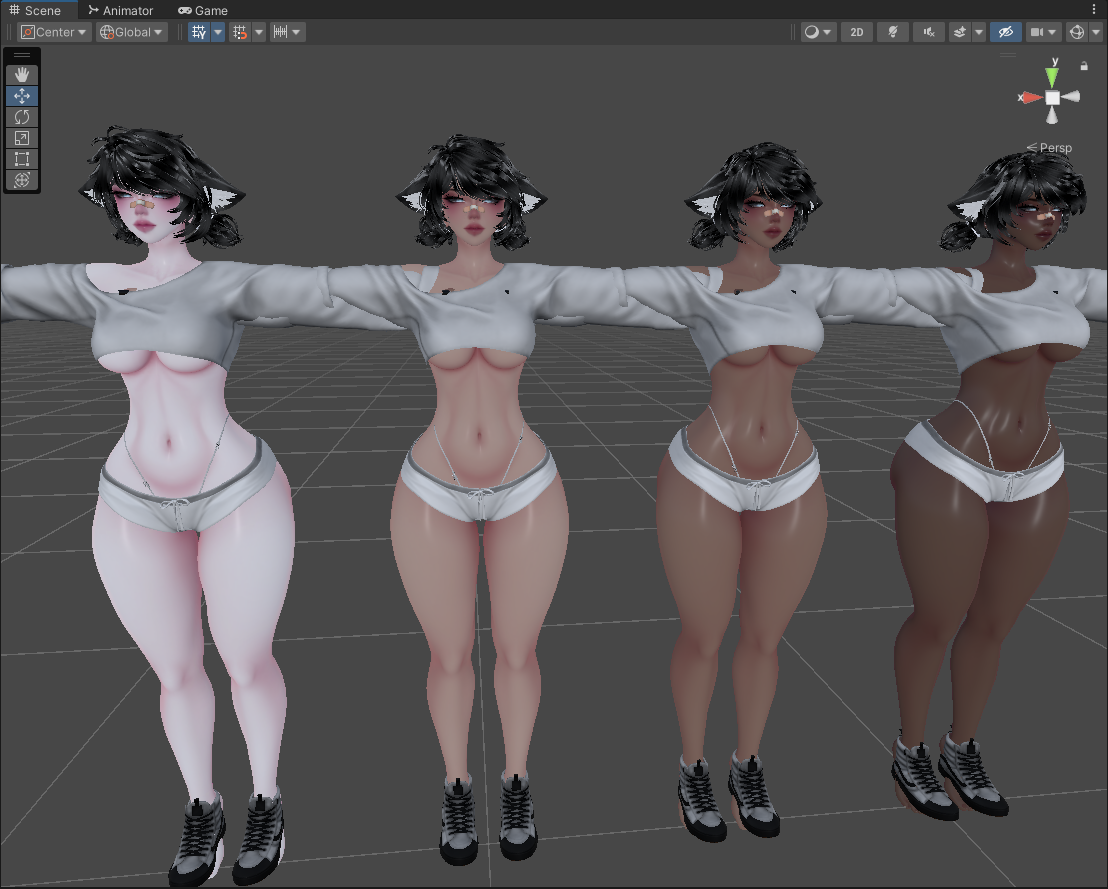Open scene effects options arrow
This screenshot has height=889, width=1108.
pos(979,32)
